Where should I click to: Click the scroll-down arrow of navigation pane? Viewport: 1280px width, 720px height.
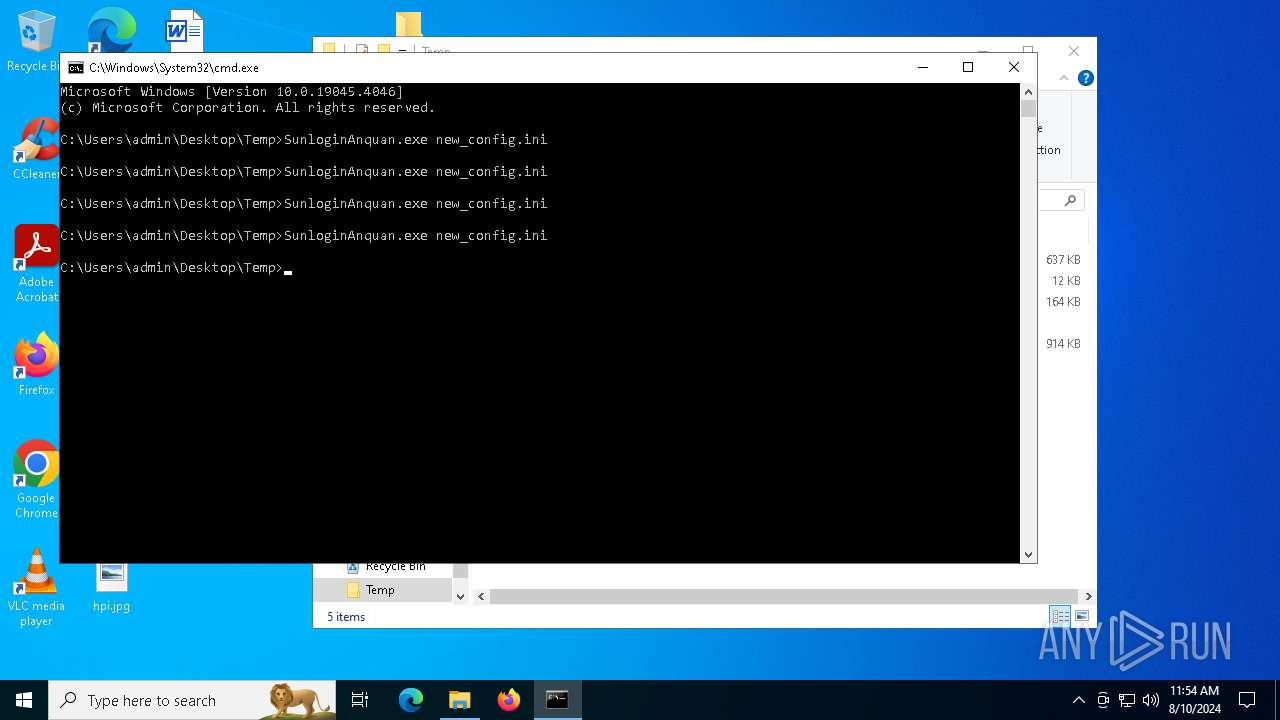click(460, 596)
